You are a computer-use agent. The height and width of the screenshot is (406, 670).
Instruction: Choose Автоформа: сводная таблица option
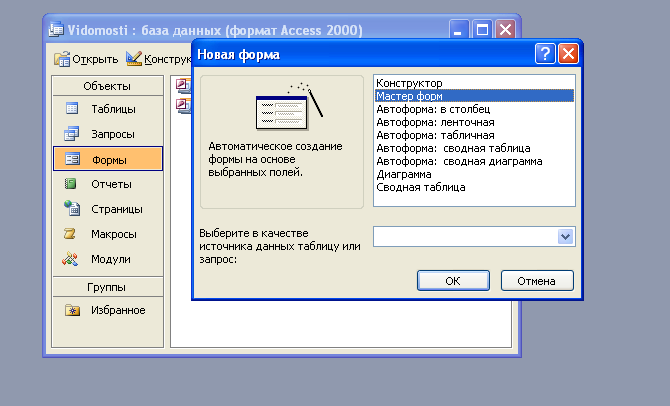click(x=474, y=148)
